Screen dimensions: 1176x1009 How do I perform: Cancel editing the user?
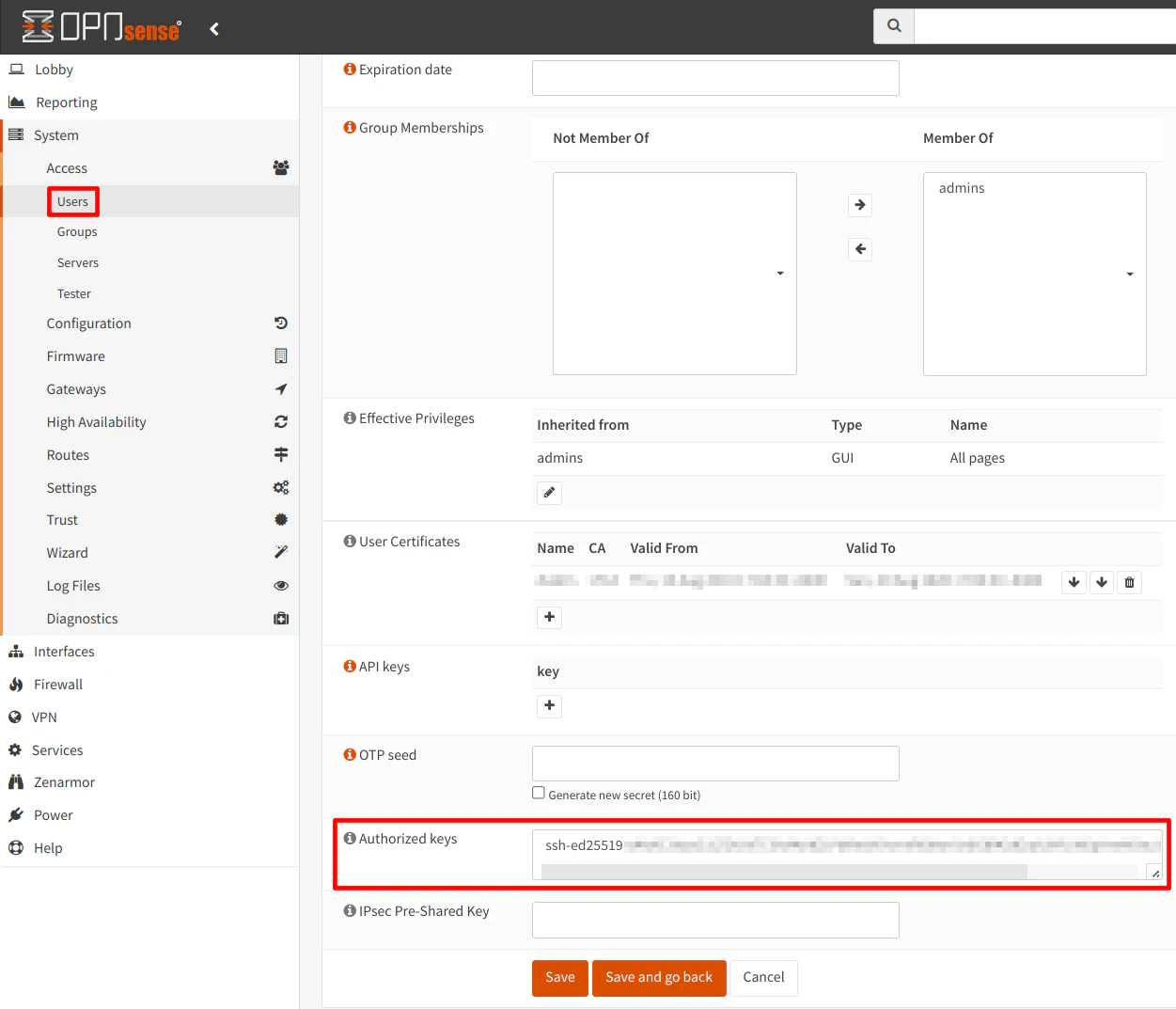coord(763,978)
